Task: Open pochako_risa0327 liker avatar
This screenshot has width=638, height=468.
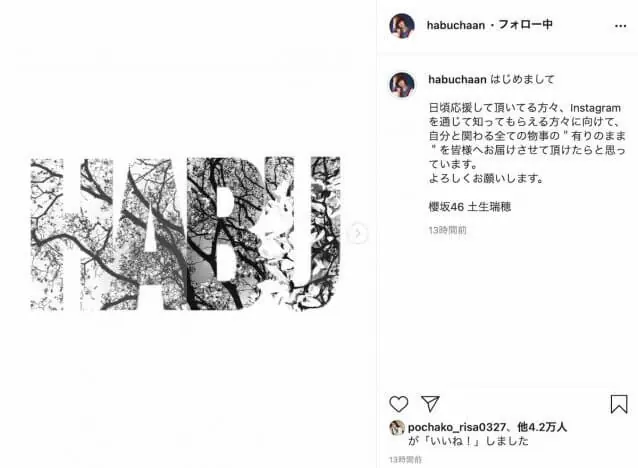Action: [397, 428]
